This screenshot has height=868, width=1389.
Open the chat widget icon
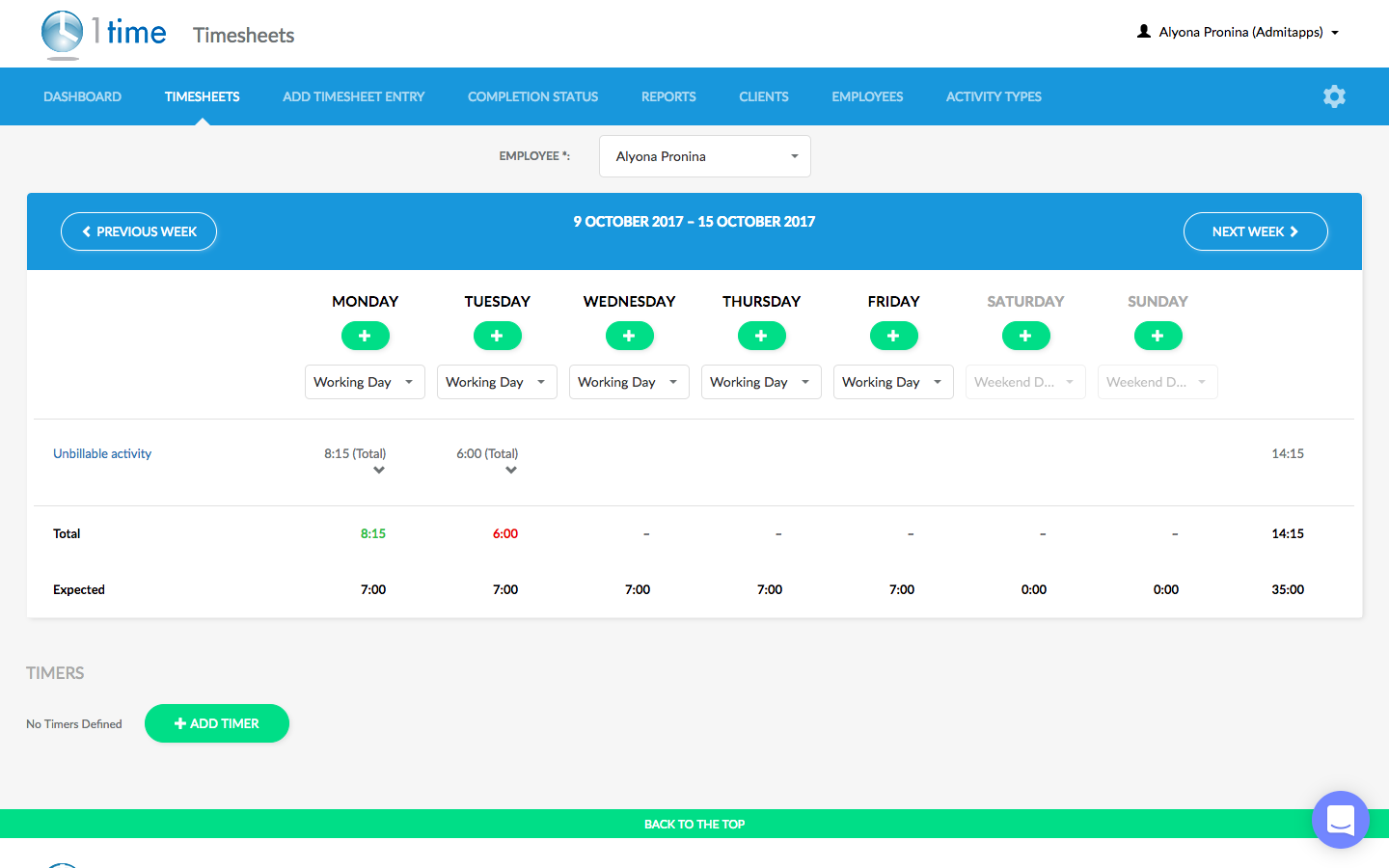(1340, 820)
